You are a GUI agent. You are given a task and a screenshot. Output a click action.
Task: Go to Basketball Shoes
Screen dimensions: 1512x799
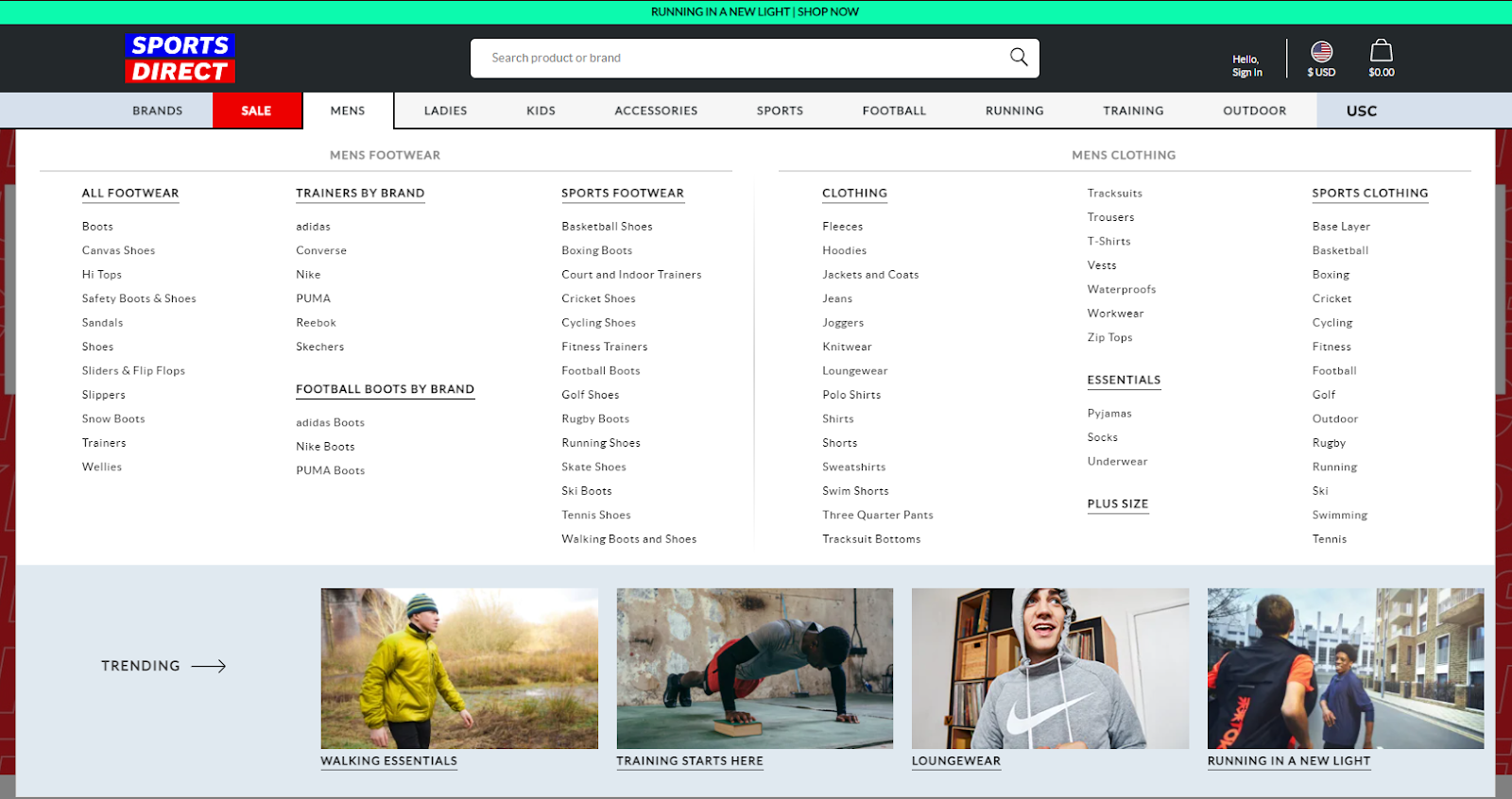tap(607, 227)
